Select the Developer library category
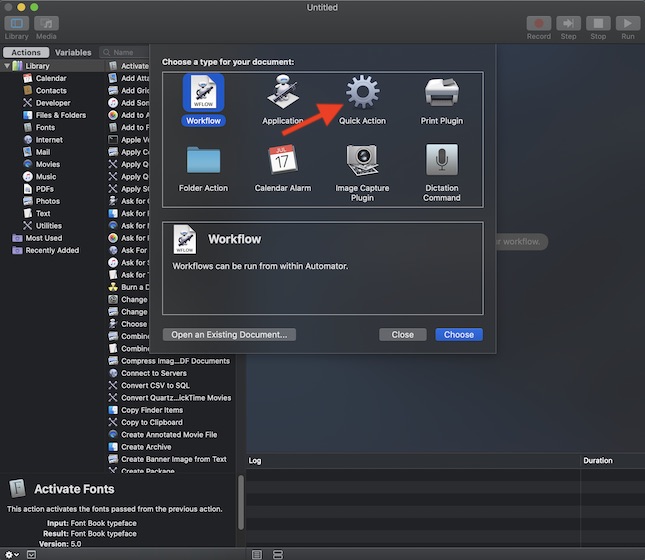 click(x=53, y=103)
